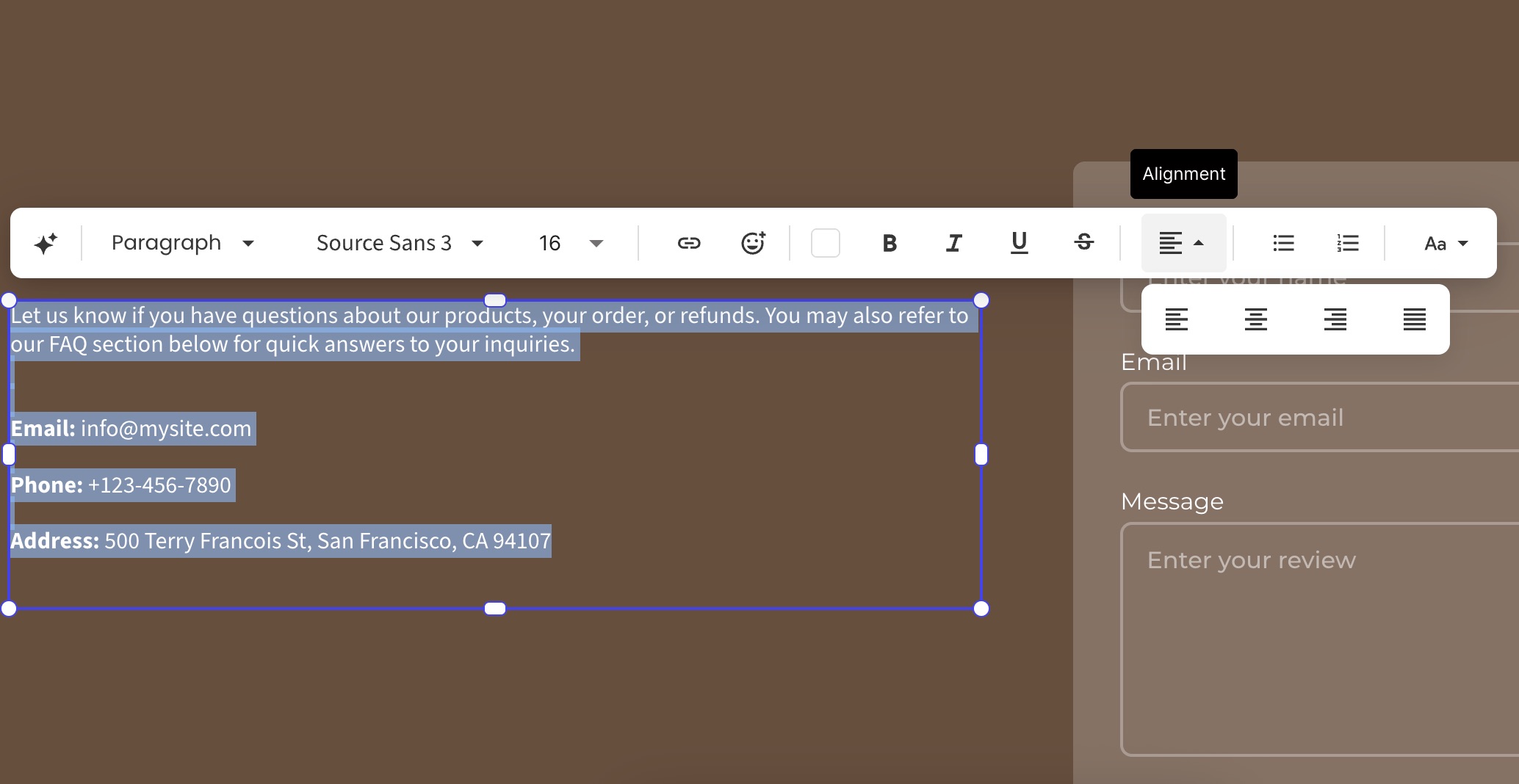This screenshot has width=1519, height=784.
Task: Select align right in alignment popup
Action: point(1335,319)
